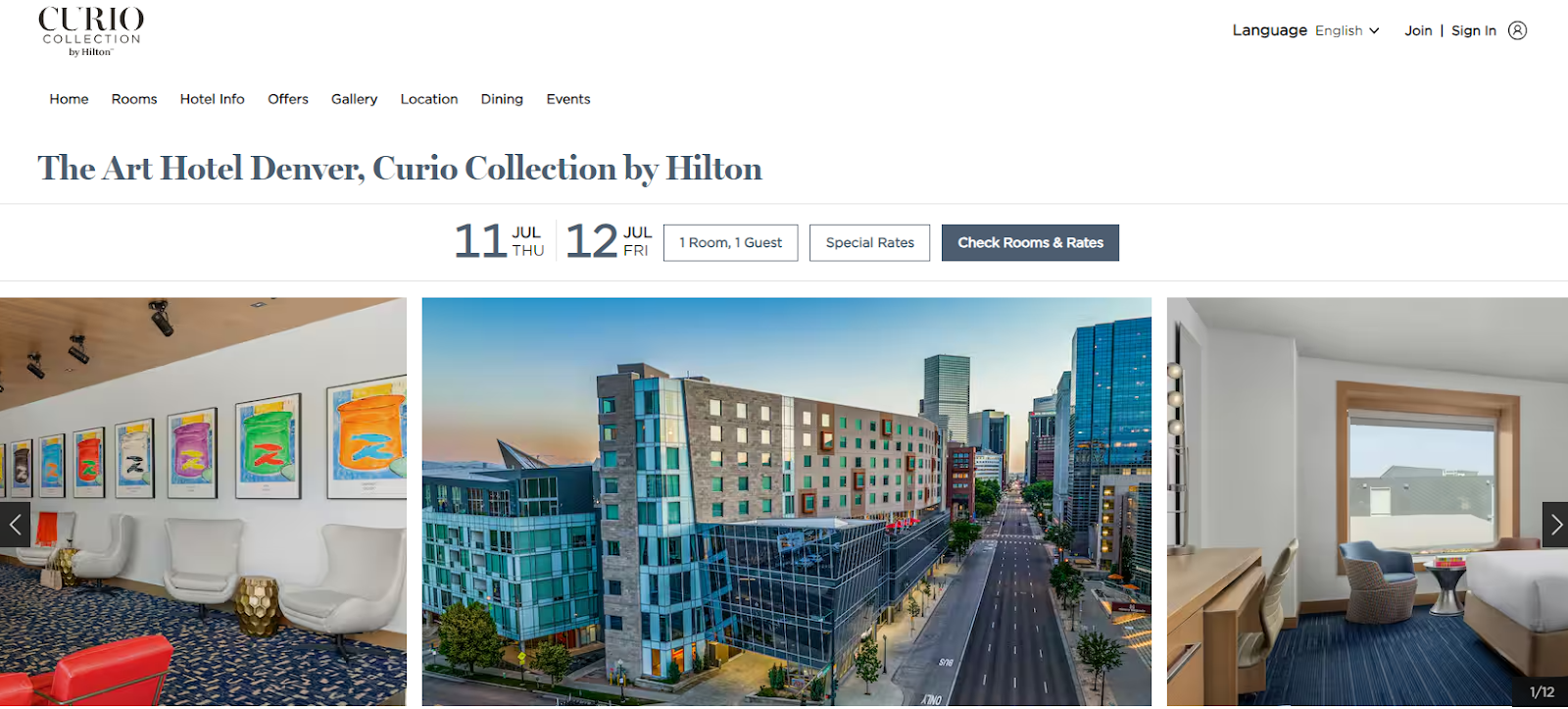View the Events page
Screen dimensions: 1568x709
(568, 99)
